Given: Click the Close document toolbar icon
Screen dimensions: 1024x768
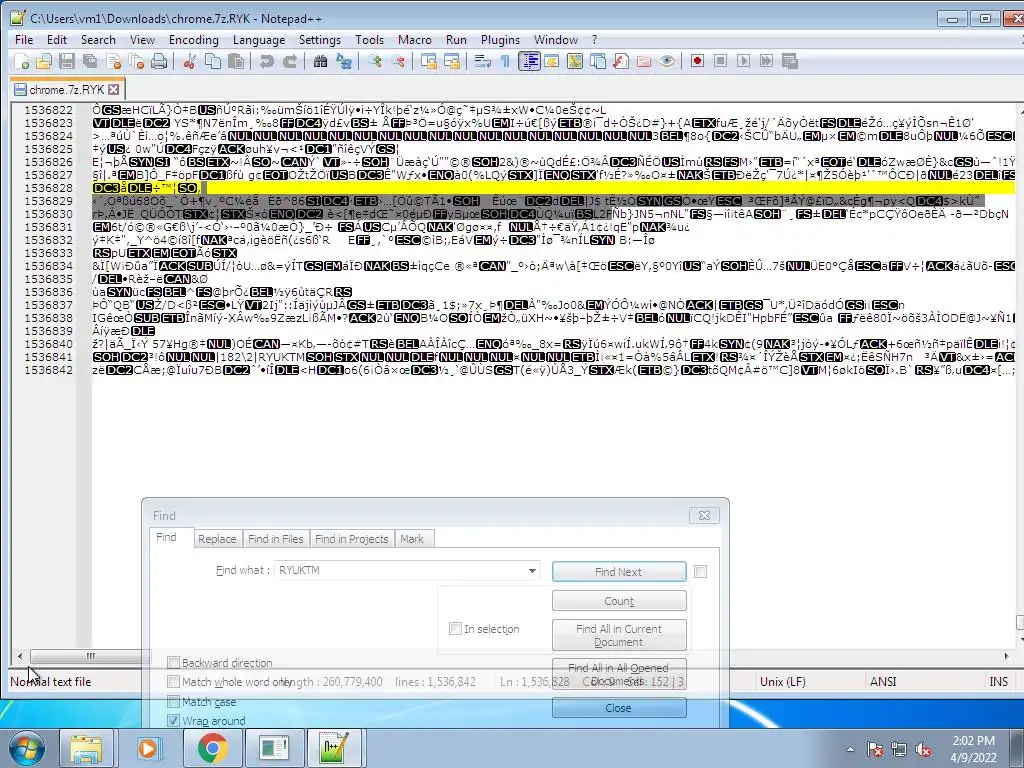Looking at the screenshot, I should pos(114,61).
